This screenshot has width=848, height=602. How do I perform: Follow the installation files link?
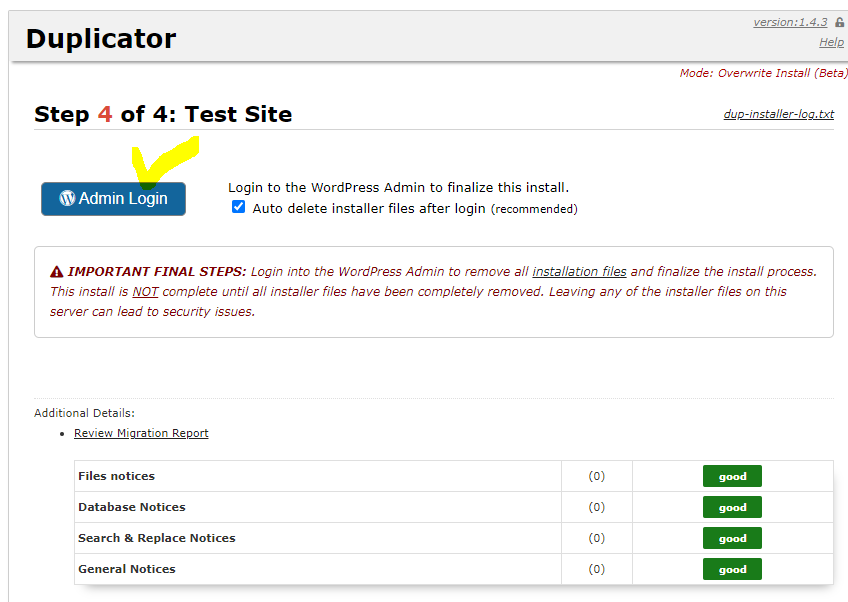tap(579, 272)
